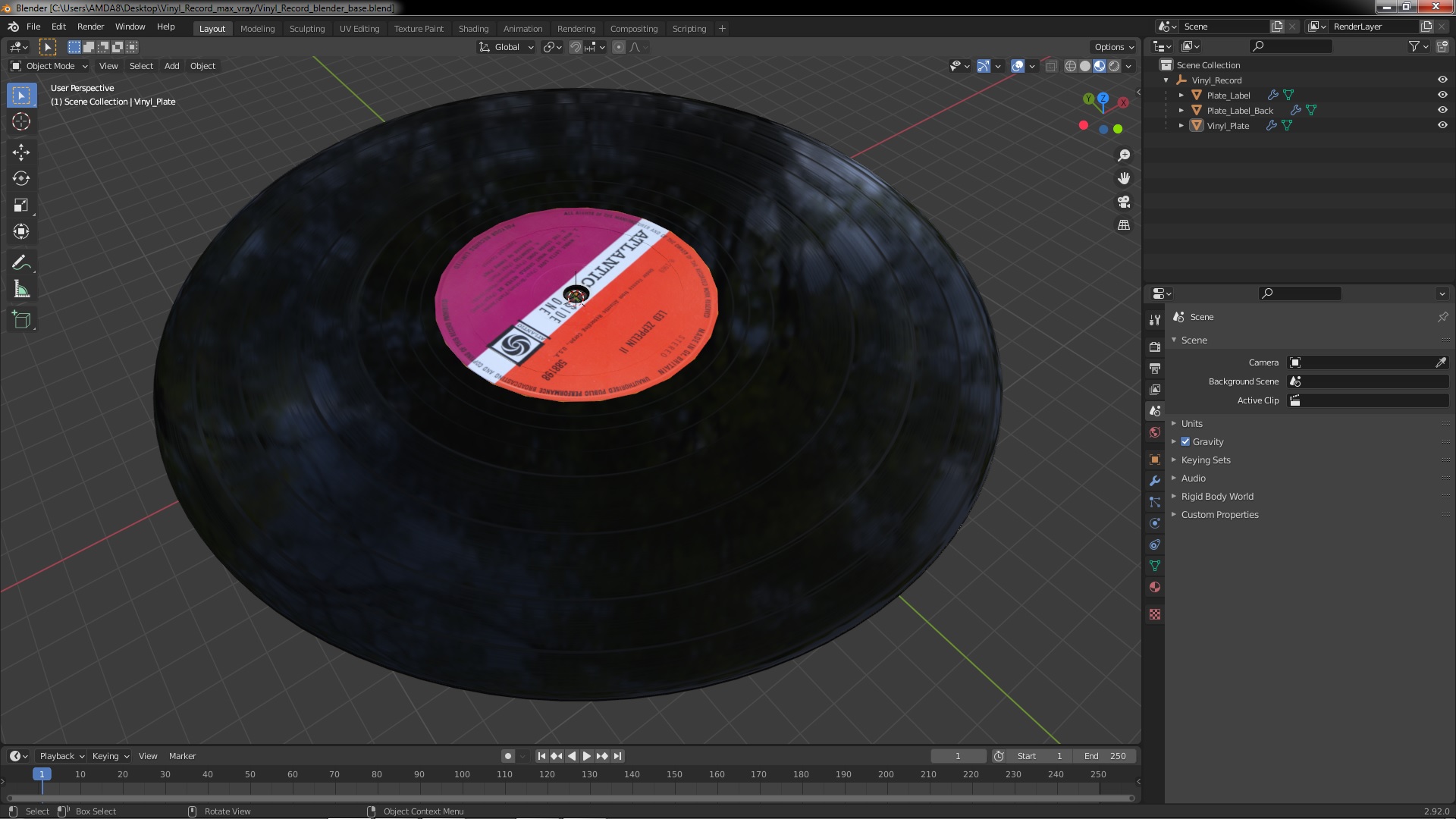The height and width of the screenshot is (819, 1456).
Task: Hide Vinyl_Record collection in outliner
Action: (1442, 80)
